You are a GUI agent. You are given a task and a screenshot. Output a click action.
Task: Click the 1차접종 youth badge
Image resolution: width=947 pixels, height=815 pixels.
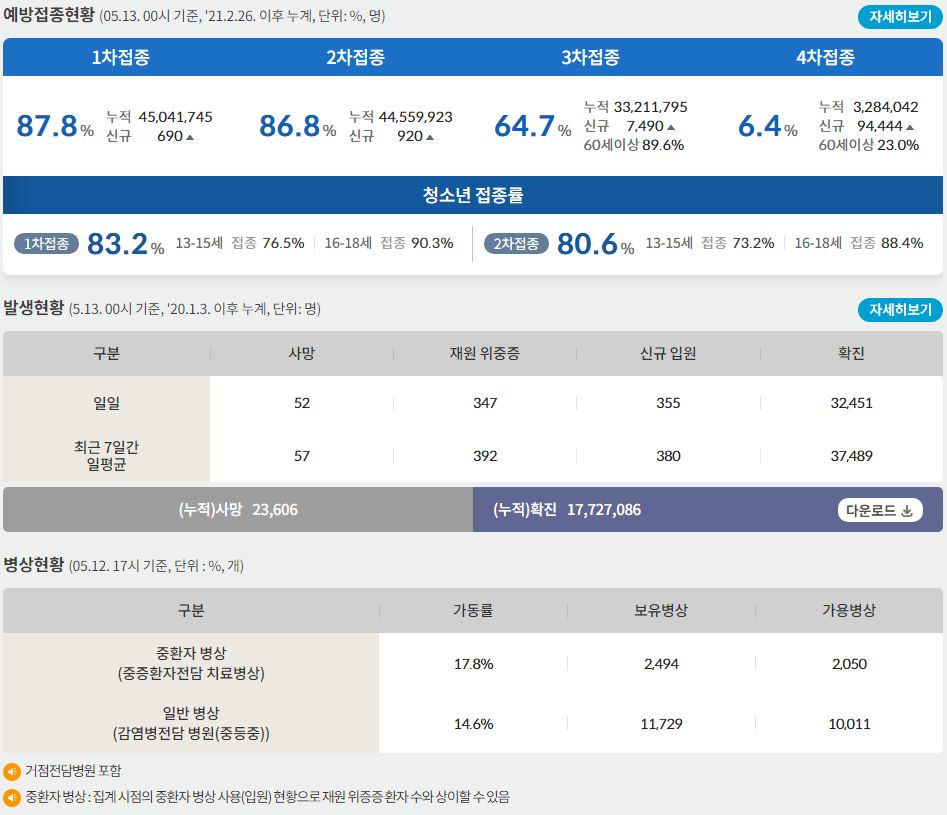click(x=47, y=243)
